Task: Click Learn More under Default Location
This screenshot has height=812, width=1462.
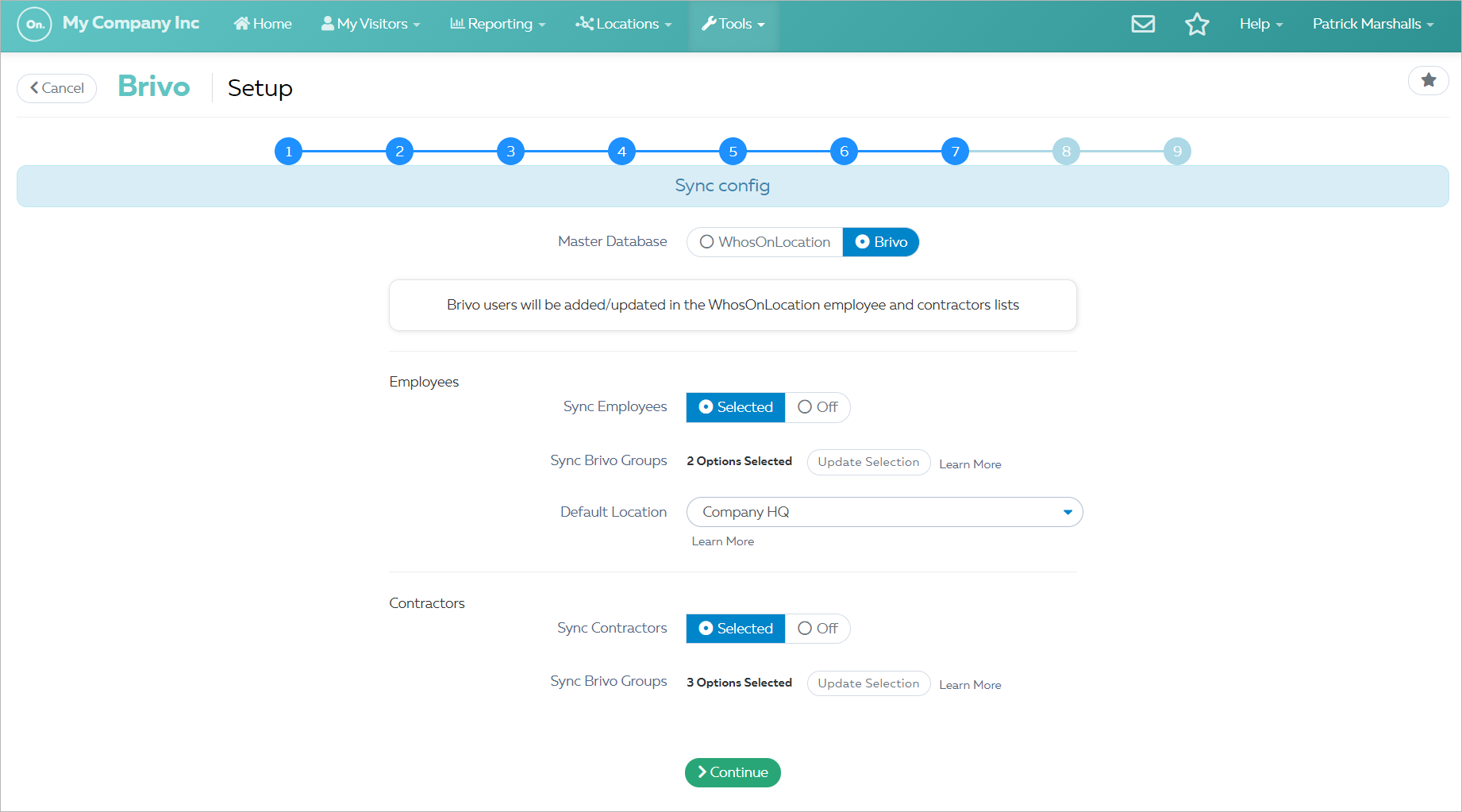Action: [x=722, y=541]
